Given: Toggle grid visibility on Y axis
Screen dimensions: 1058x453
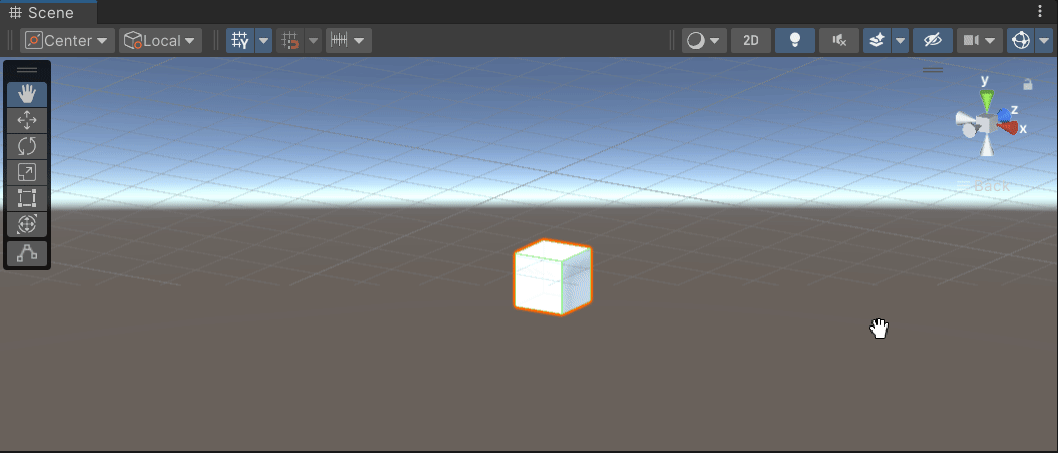Looking at the screenshot, I should click(240, 41).
